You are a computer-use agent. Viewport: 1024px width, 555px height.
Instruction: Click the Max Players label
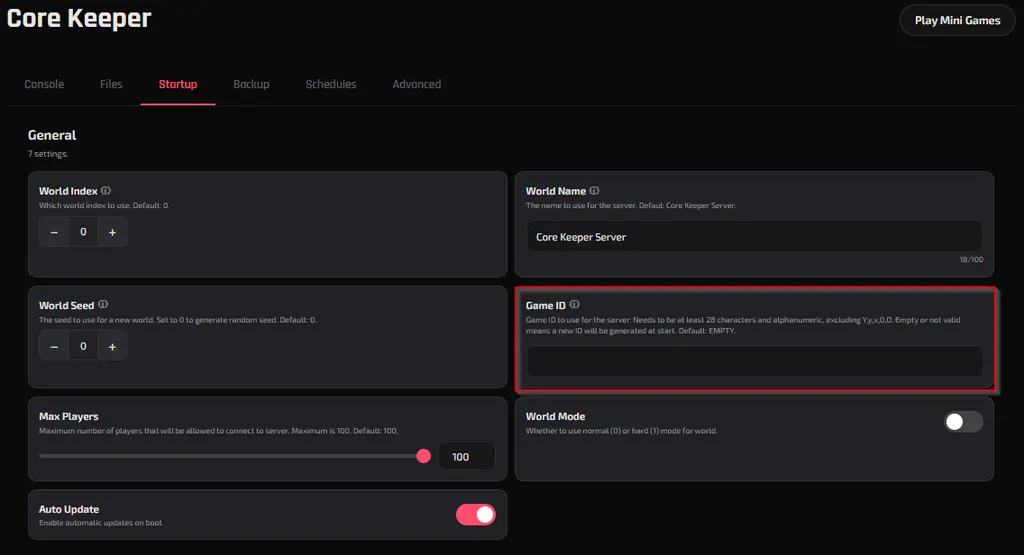click(69, 417)
